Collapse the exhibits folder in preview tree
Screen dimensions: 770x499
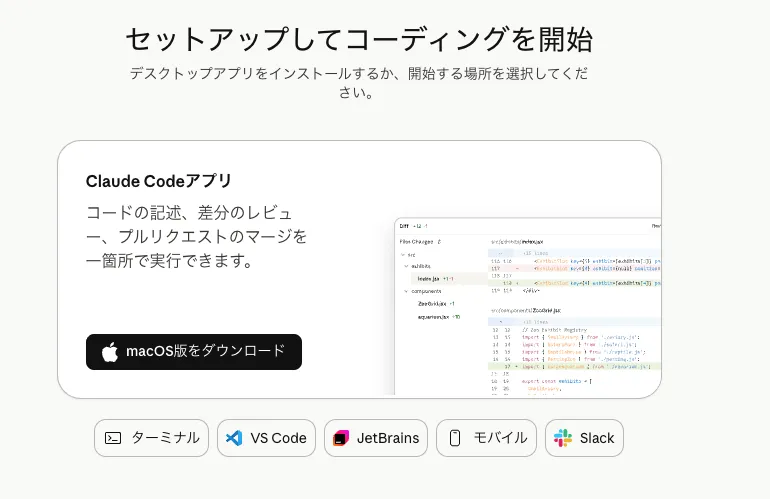coord(406,266)
